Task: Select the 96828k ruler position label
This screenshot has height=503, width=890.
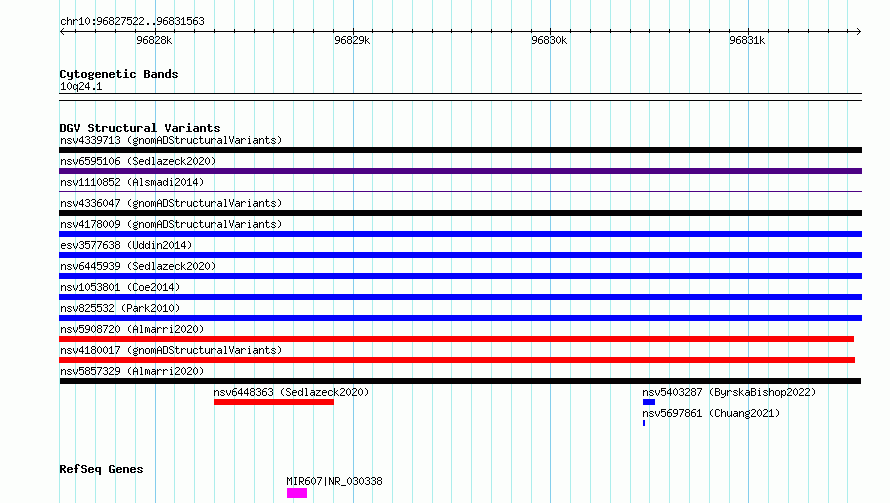Action: [x=154, y=40]
